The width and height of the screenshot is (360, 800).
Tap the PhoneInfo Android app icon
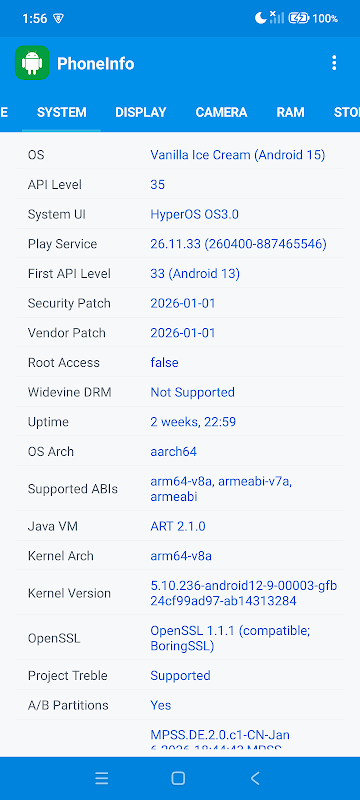coord(32,63)
